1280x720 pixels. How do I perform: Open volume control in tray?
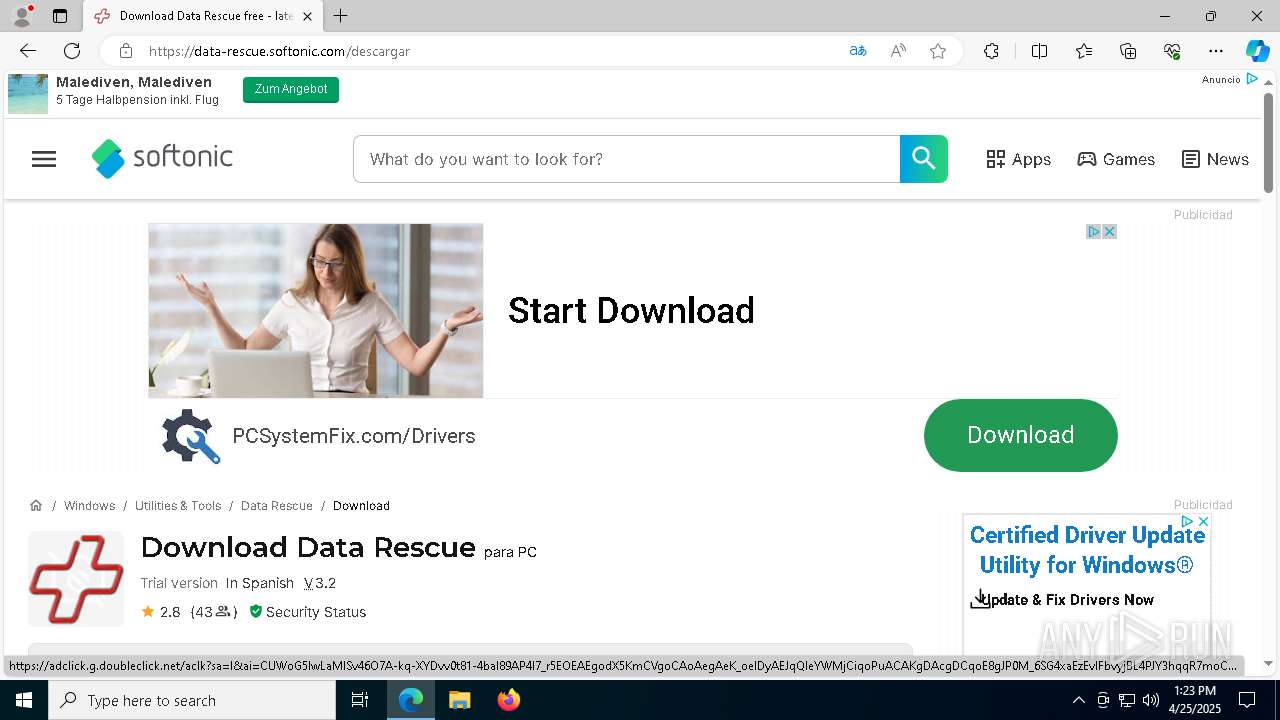(1151, 700)
